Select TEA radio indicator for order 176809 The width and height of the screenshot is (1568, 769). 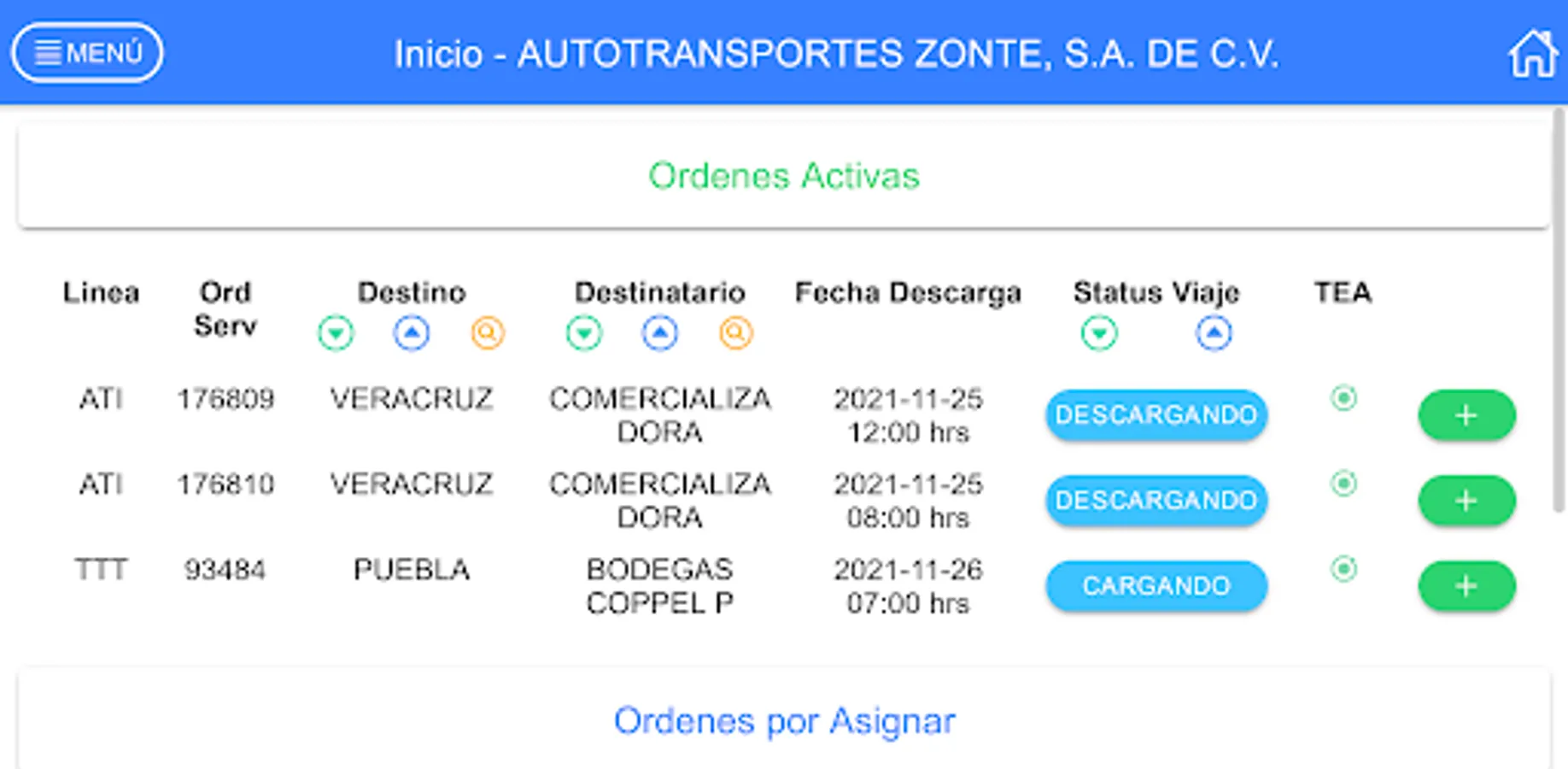tap(1343, 398)
